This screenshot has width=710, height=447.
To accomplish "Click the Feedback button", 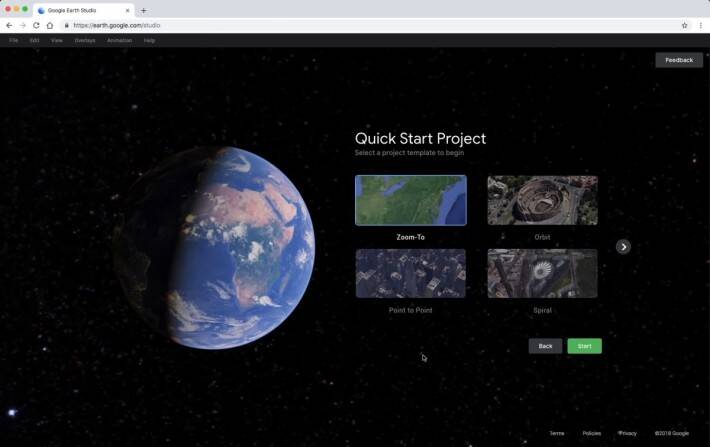I will click(679, 60).
